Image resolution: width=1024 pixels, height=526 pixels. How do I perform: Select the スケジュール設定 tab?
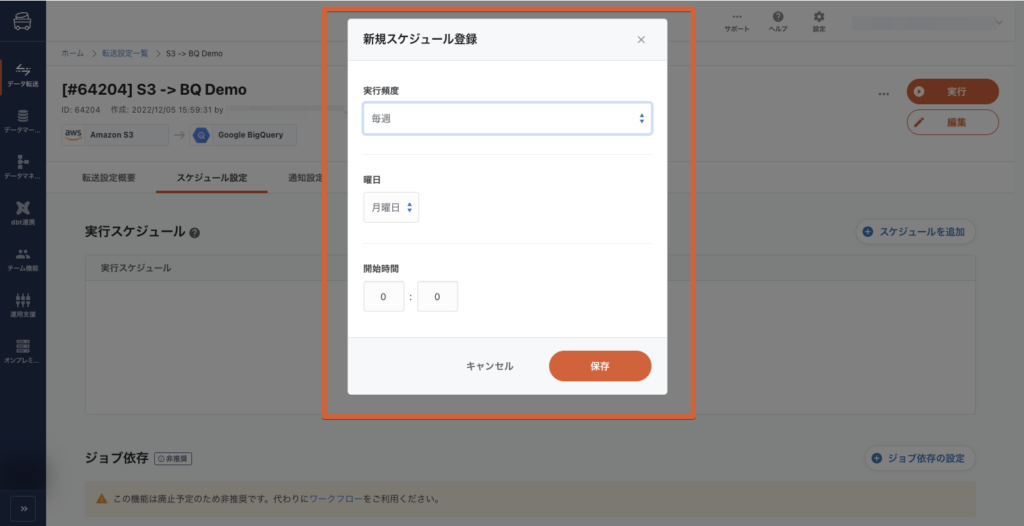click(x=212, y=178)
